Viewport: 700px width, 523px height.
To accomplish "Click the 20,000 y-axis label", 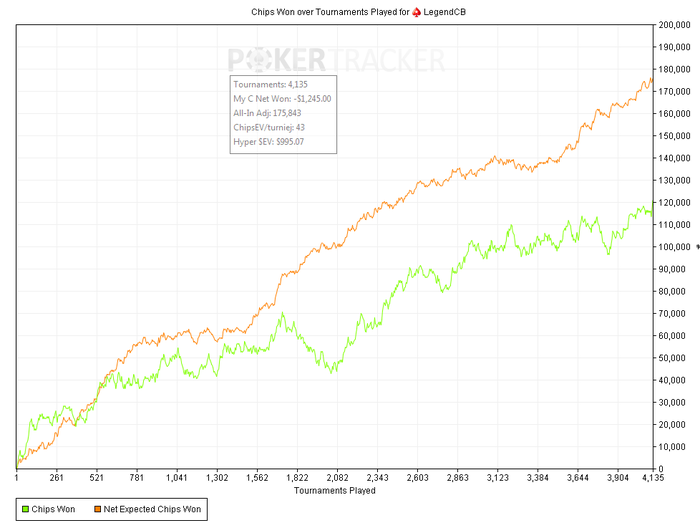I will (x=672, y=424).
